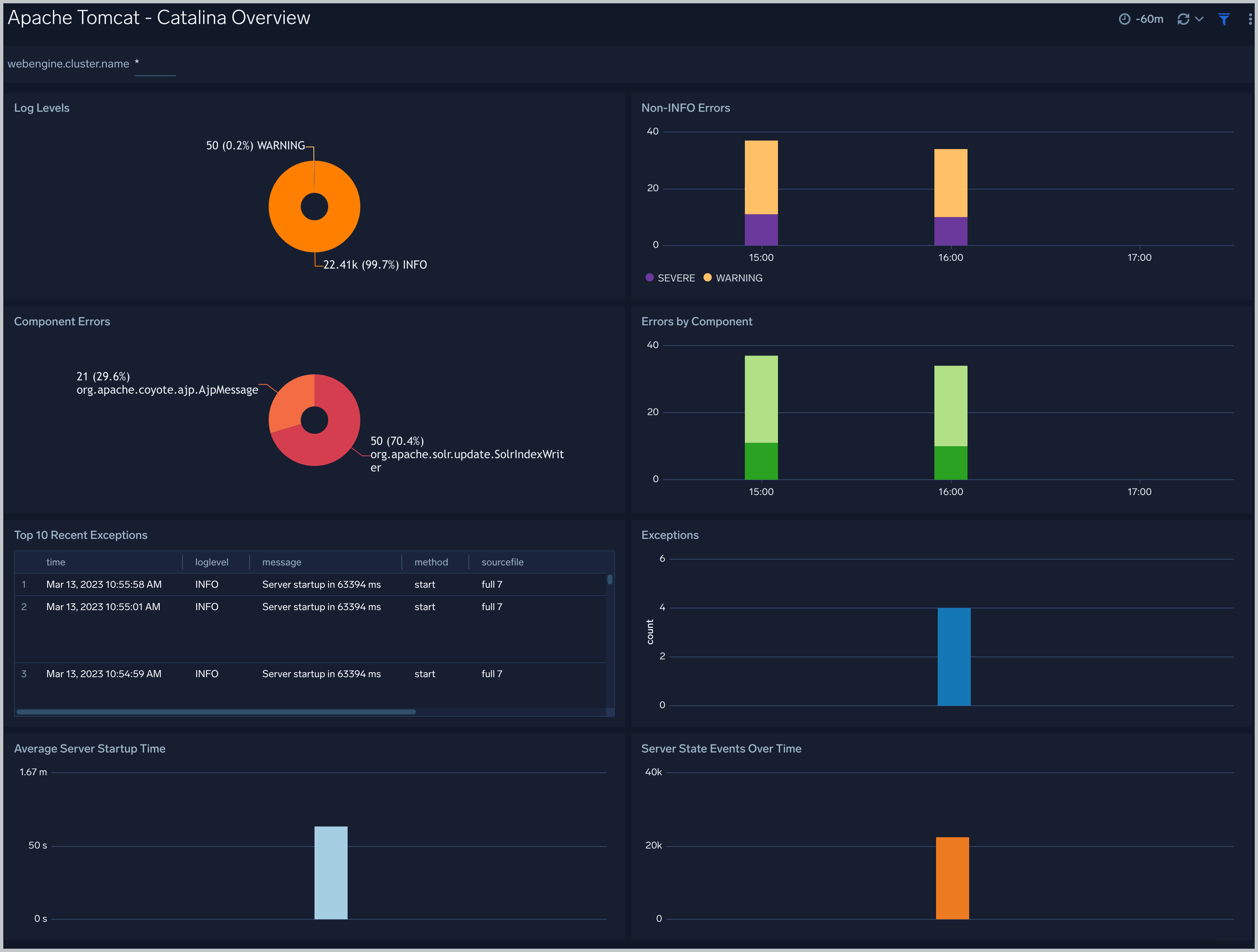Click the orange Server State Events bar
Screen dimensions: 1258x952
click(x=953, y=878)
